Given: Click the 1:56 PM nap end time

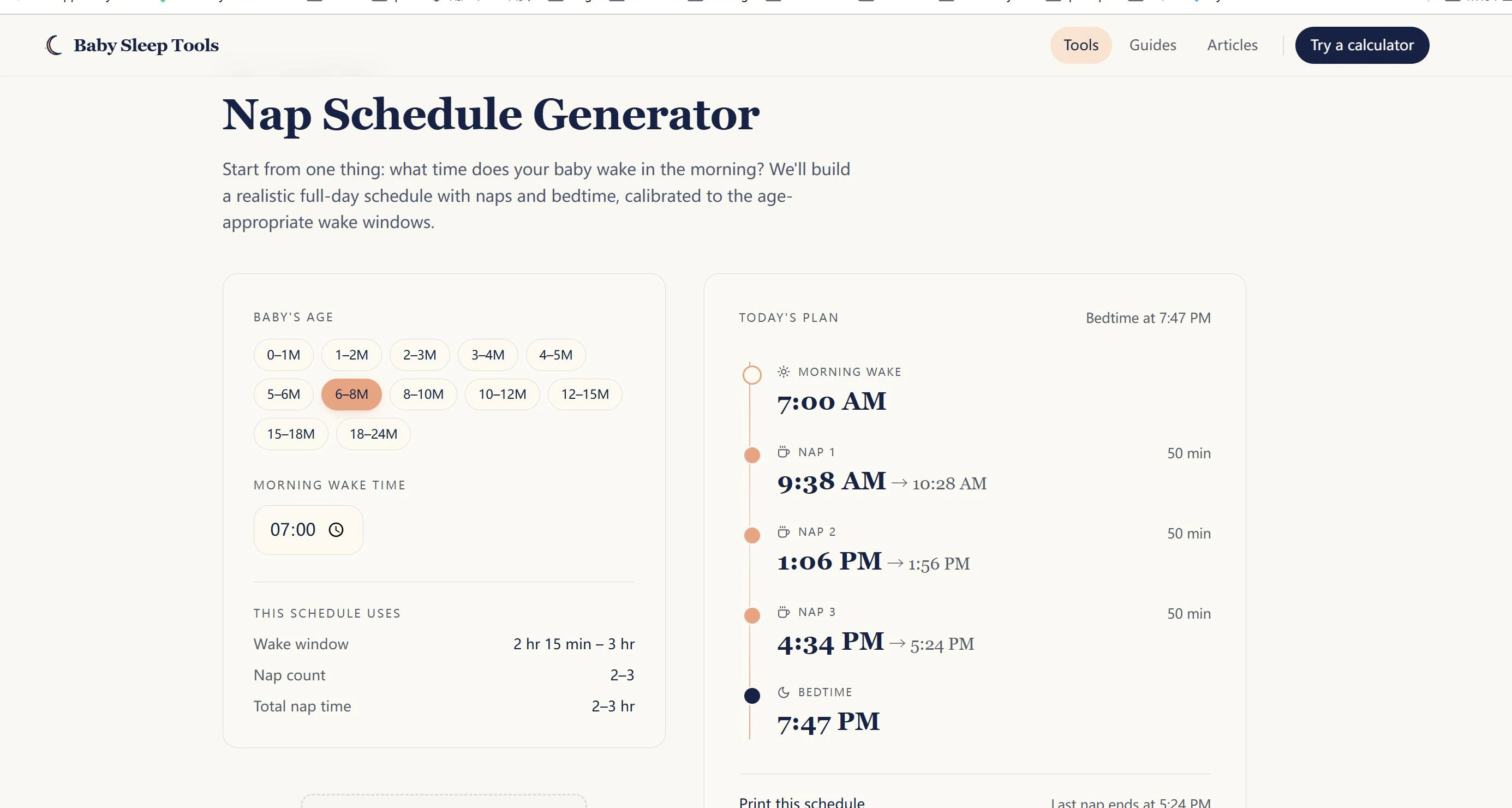Looking at the screenshot, I should [939, 564].
